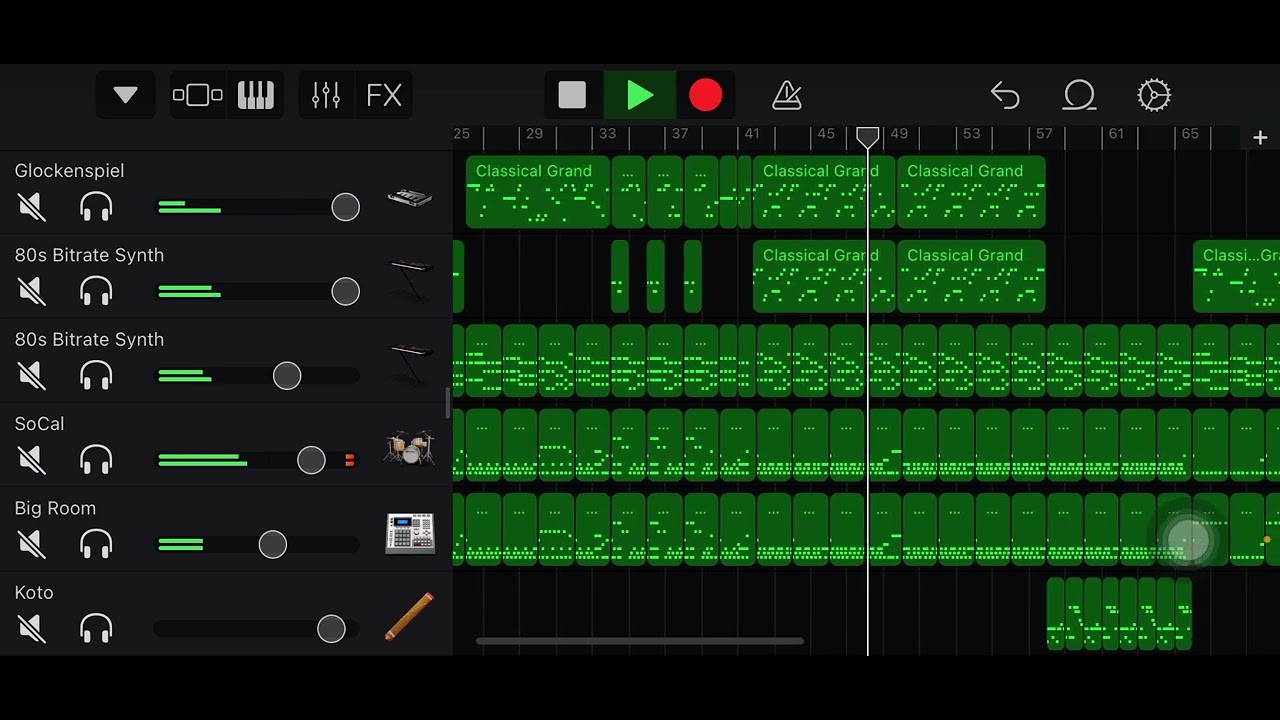Solo the Glockenspiel track
The image size is (1280, 720).
(96, 207)
